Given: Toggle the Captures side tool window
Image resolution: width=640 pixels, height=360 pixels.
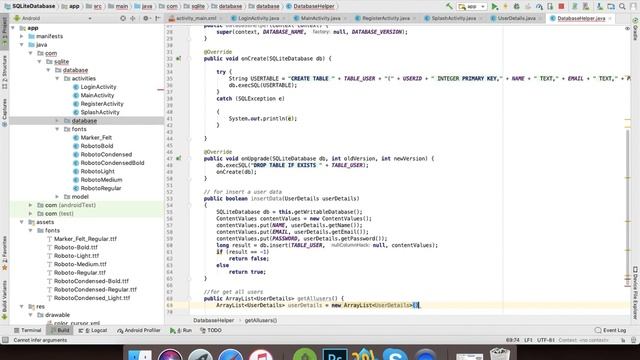Looking at the screenshot, I should point(4,112).
